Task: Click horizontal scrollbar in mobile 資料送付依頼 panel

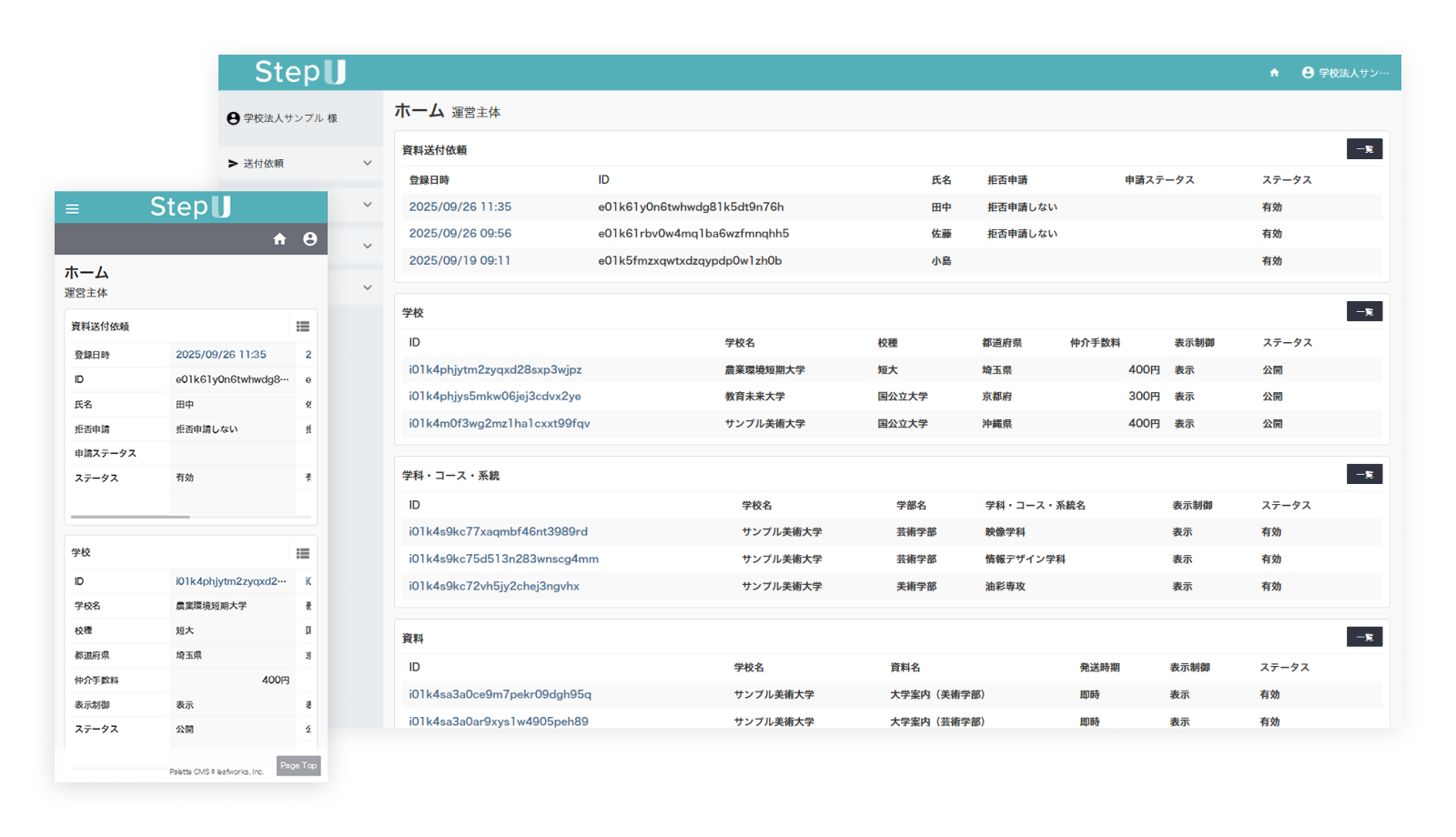Action: (130, 517)
